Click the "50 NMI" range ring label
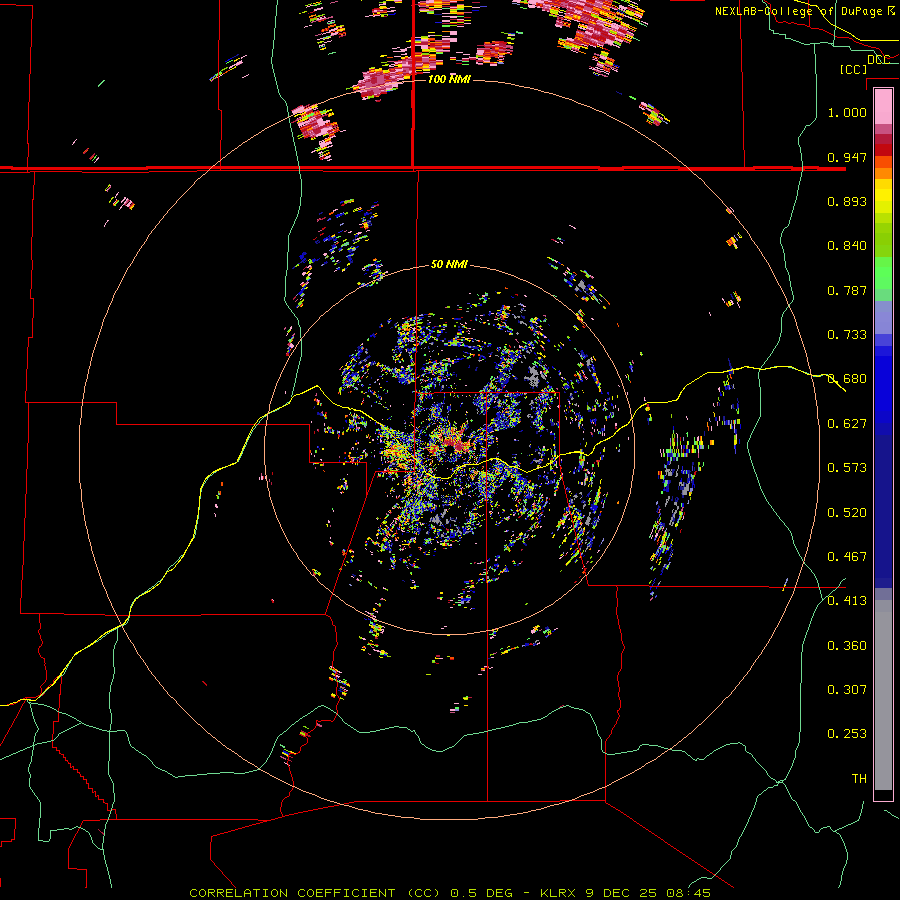The width and height of the screenshot is (900, 900). 449,265
